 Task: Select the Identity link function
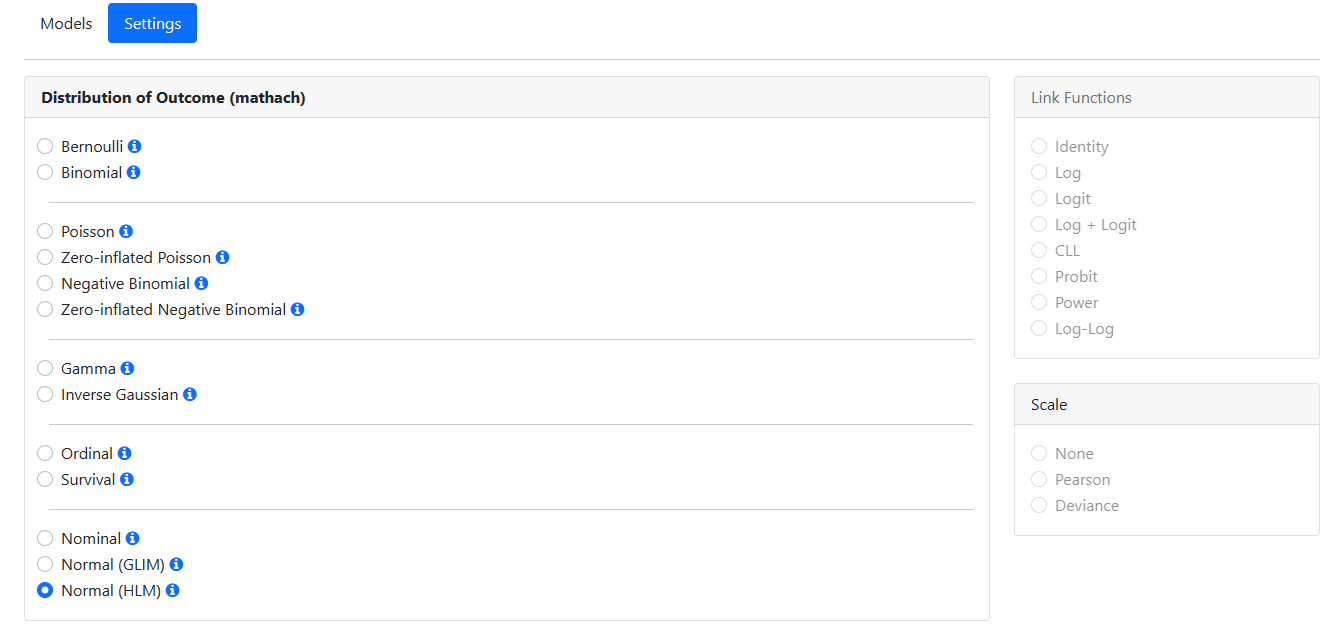(1039, 147)
